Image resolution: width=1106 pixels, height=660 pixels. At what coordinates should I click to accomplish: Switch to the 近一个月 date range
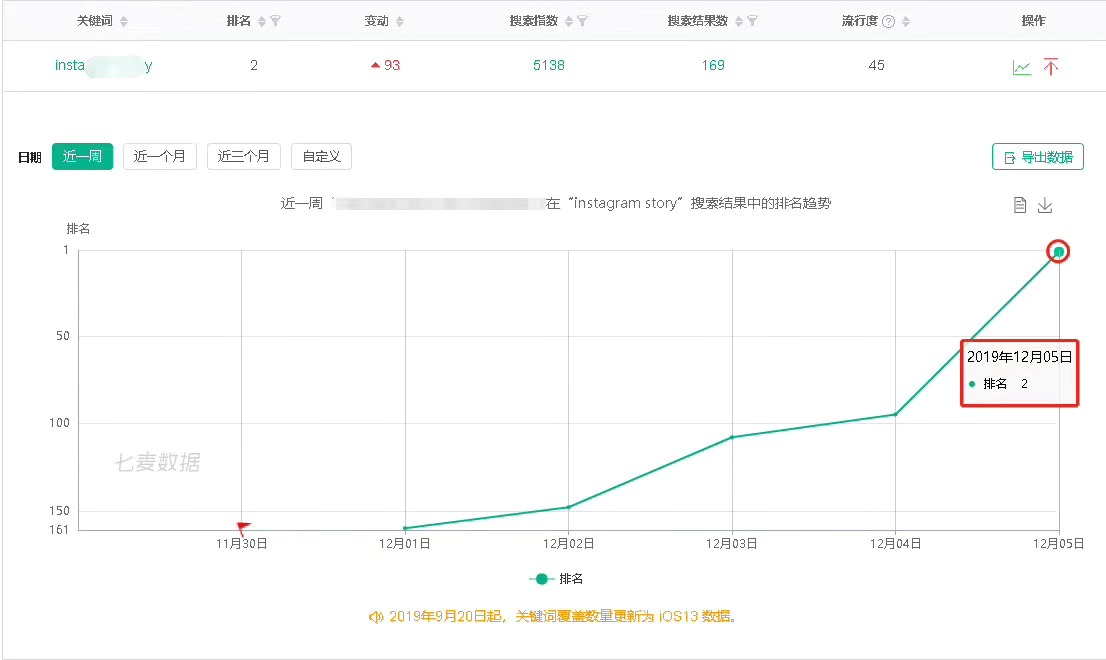tap(160, 157)
